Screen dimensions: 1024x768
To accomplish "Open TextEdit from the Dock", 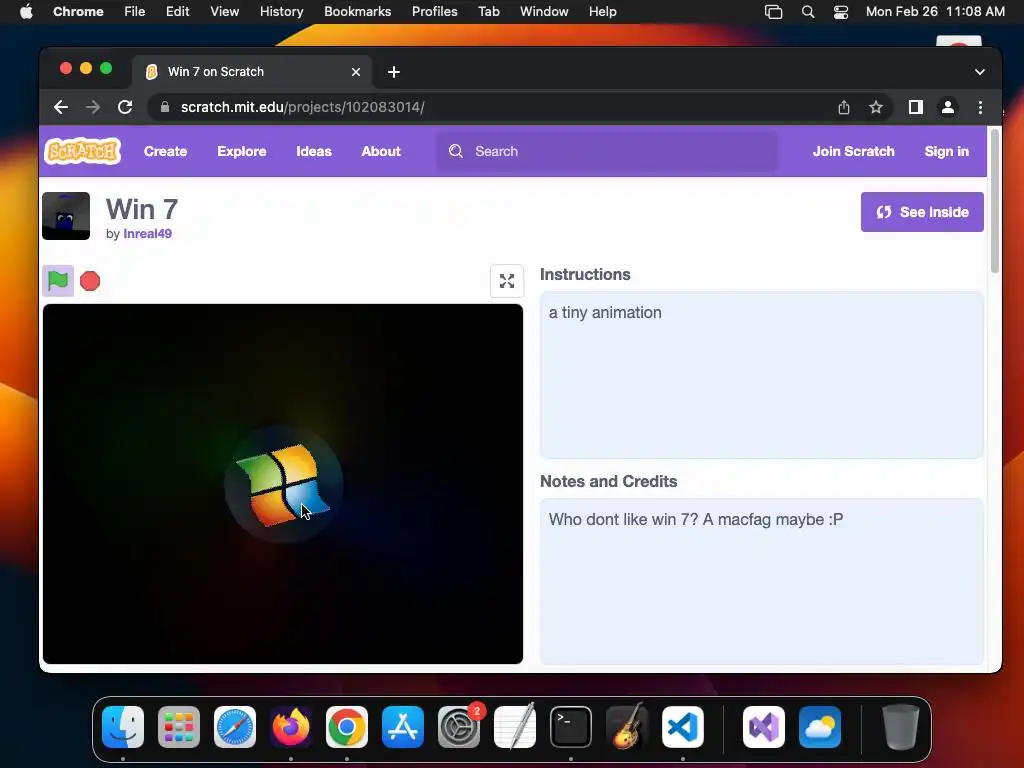I will point(515,727).
